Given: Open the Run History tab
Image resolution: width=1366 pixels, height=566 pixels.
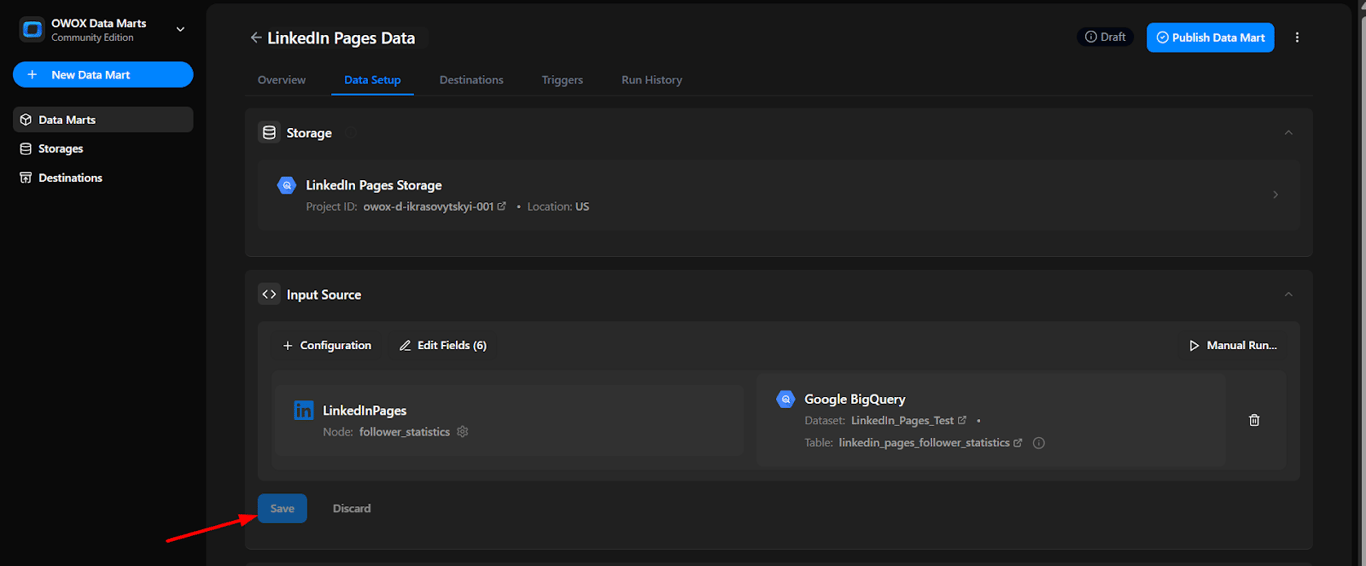Looking at the screenshot, I should (652, 80).
